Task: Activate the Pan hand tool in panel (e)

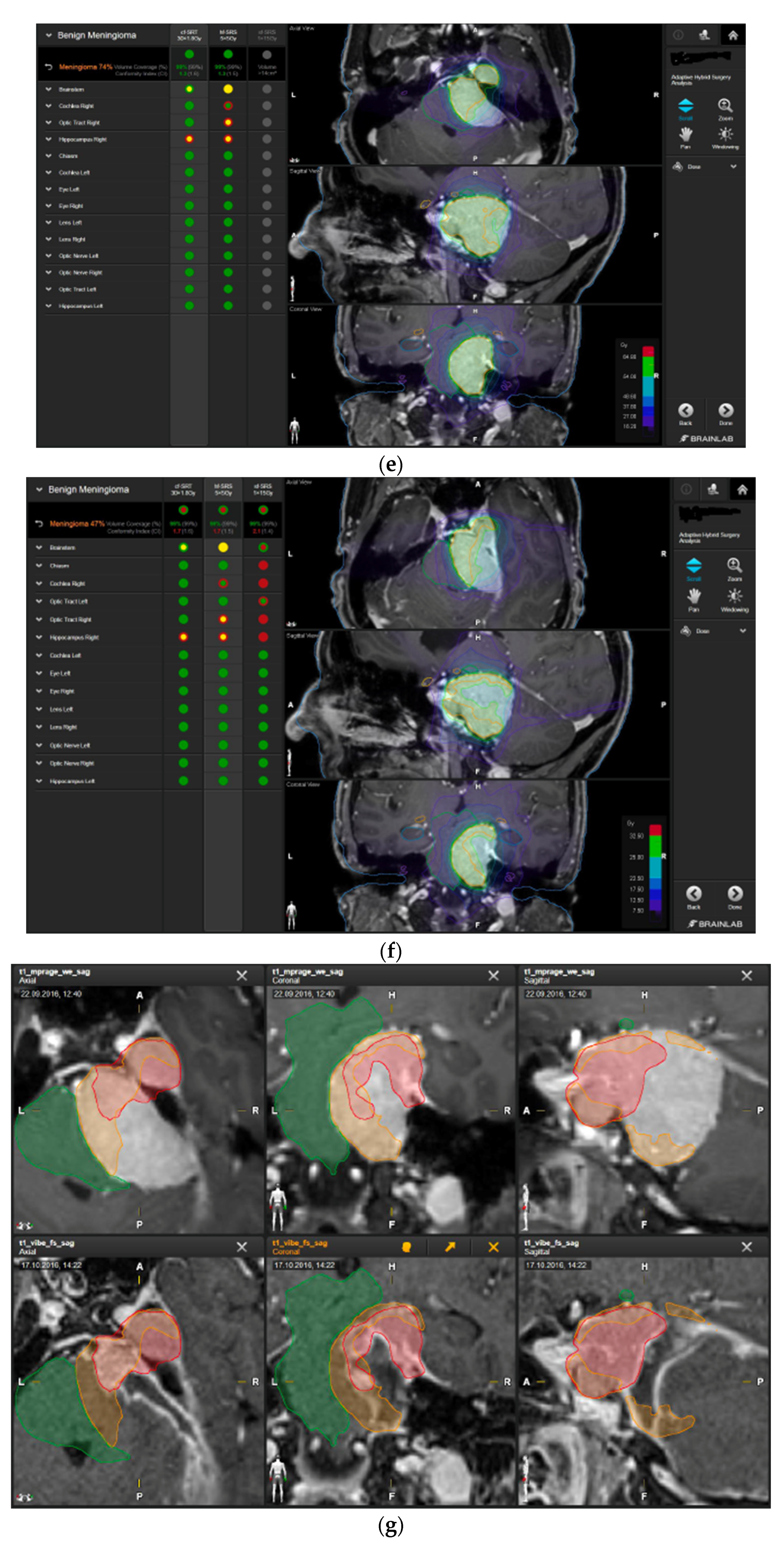Action: 686,134
